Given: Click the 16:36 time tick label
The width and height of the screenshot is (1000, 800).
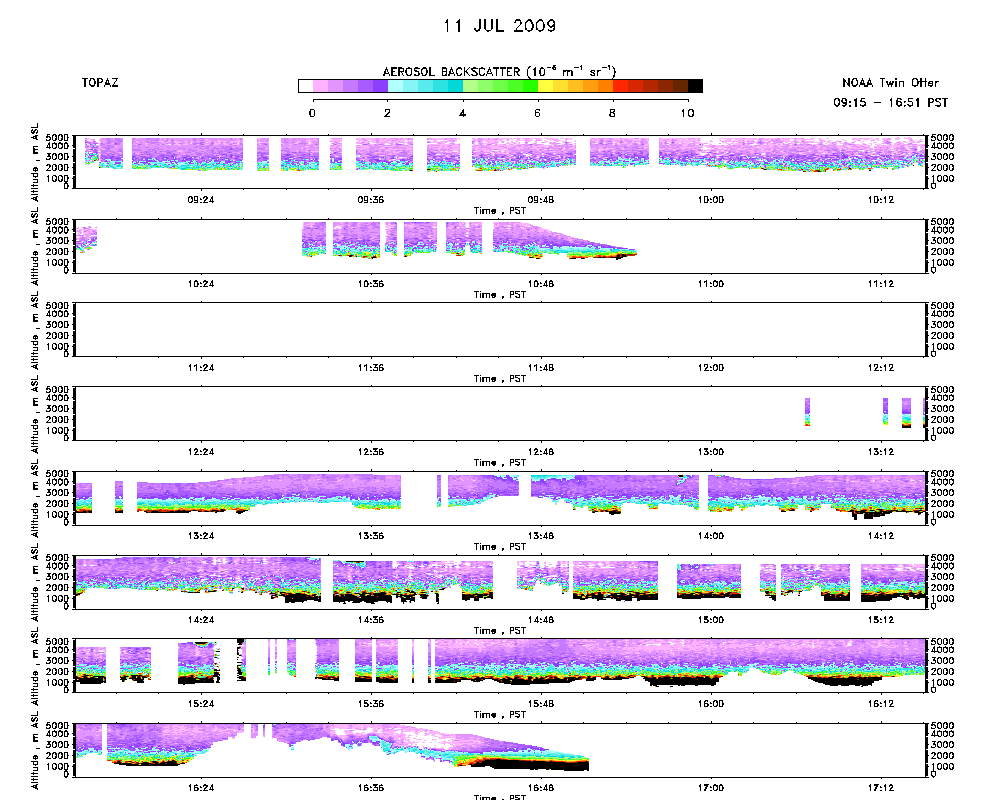Looking at the screenshot, I should click(x=371, y=788).
